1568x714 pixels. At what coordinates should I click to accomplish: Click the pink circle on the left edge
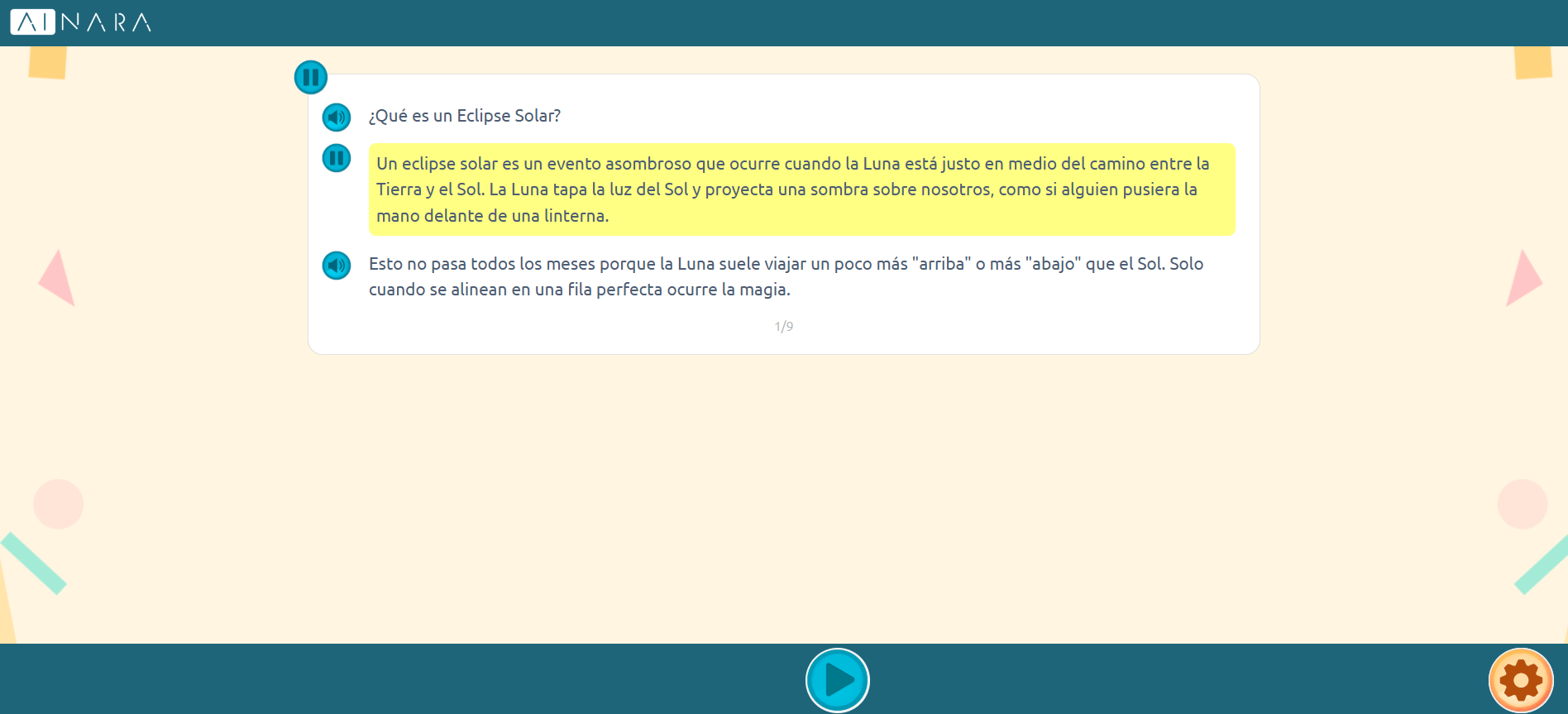pos(59,504)
